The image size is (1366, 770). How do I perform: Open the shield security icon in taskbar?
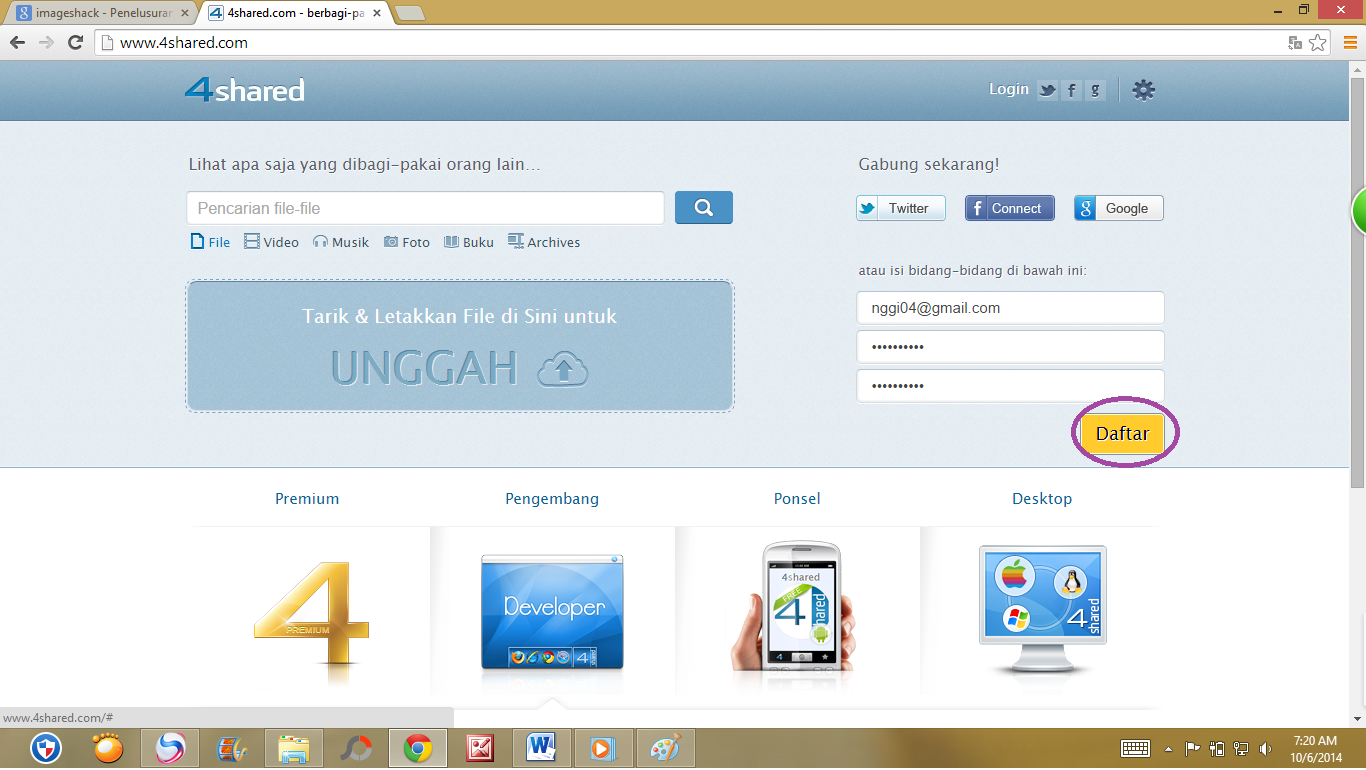coord(46,748)
